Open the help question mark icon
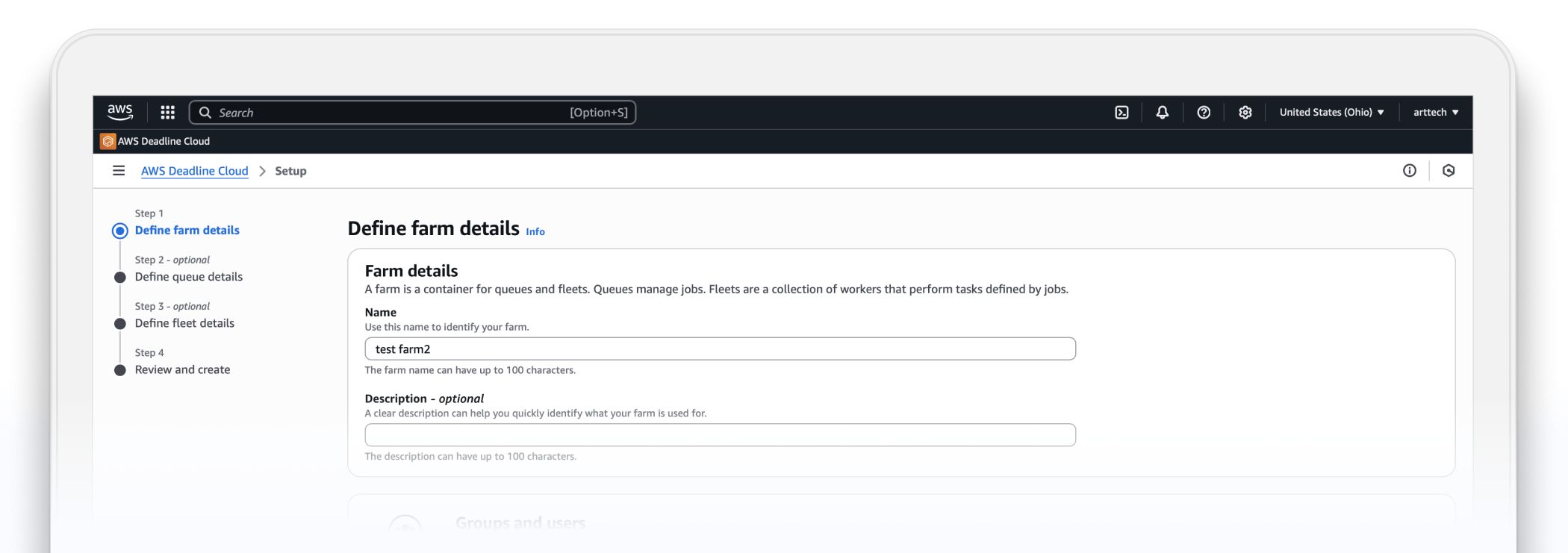The height and width of the screenshot is (553, 1568). tap(1204, 112)
